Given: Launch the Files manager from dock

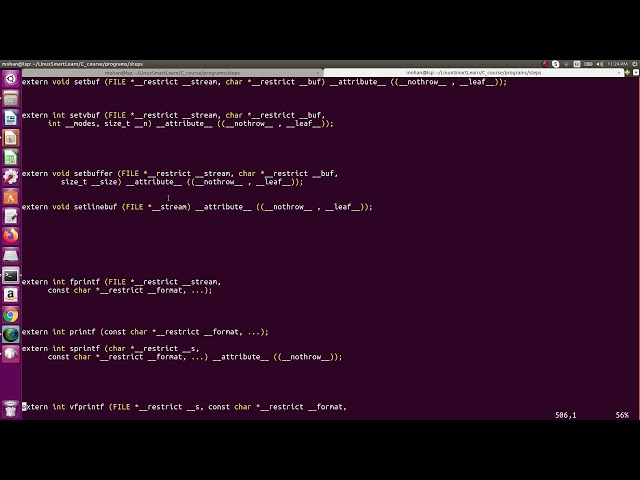Looking at the screenshot, I should 11,98.
